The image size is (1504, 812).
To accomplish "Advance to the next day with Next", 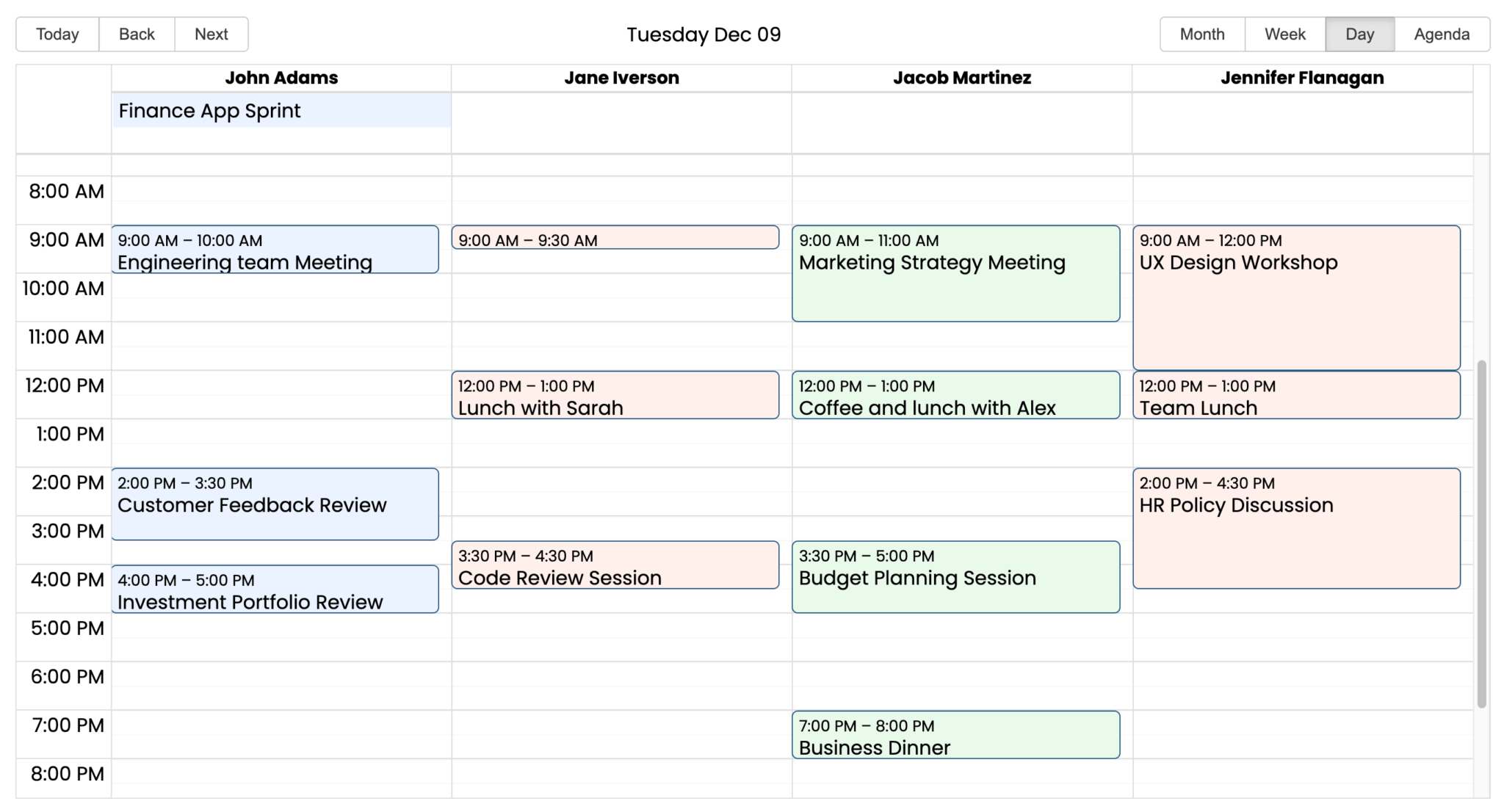I will pyautogui.click(x=211, y=35).
